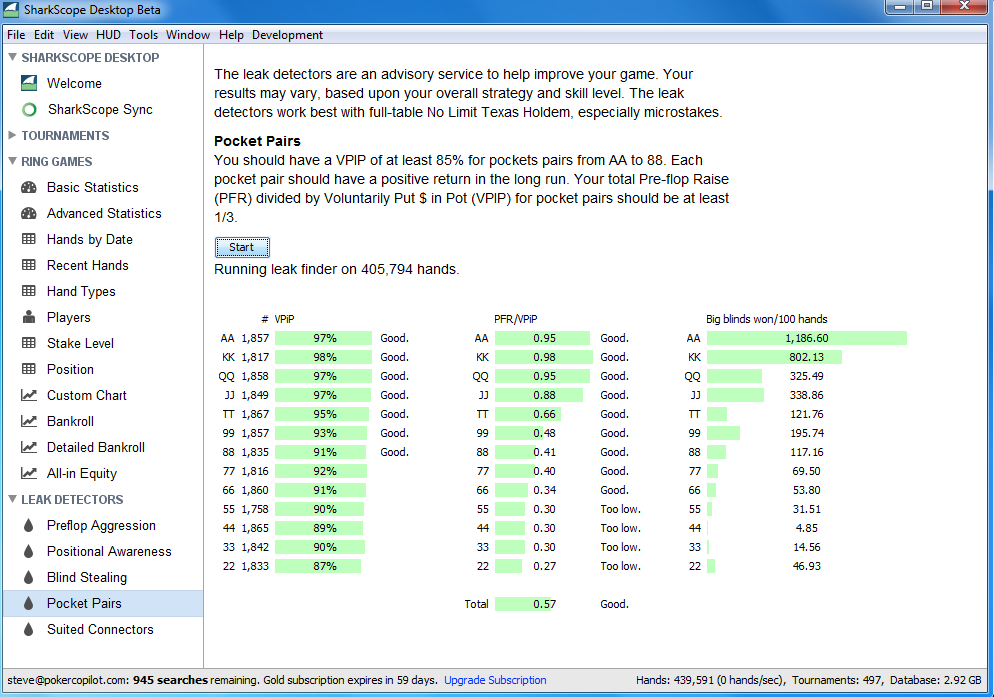
Task: Click the Total 0.57 PFR/VPiP bar
Action: pyautogui.click(x=526, y=604)
